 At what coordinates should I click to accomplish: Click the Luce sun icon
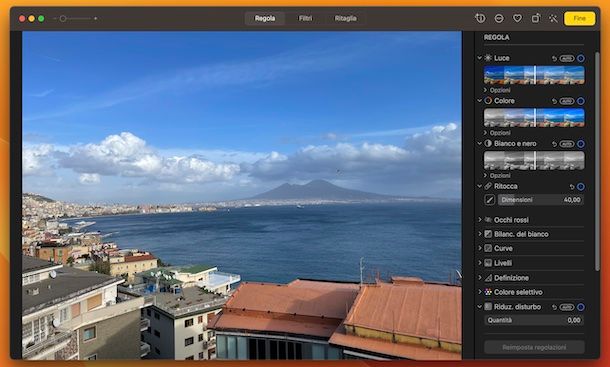[x=488, y=58]
